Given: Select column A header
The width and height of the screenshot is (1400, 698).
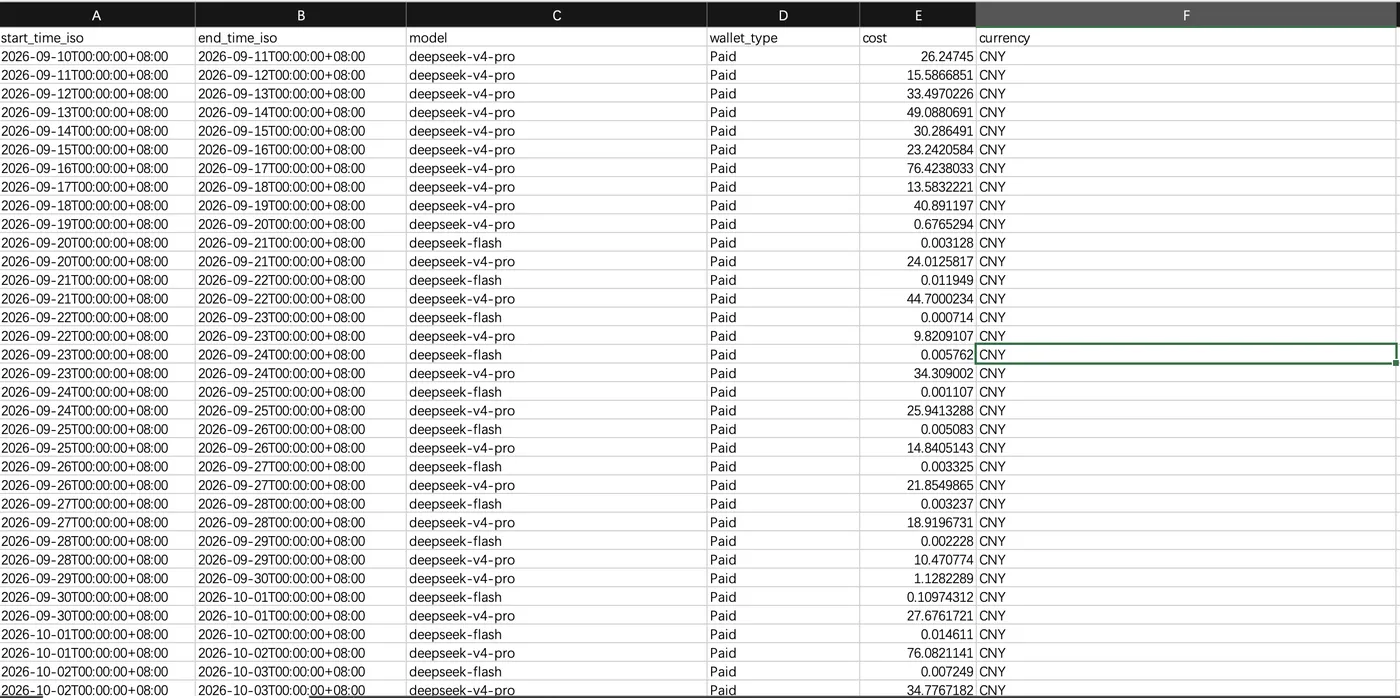Looking at the screenshot, I should (97, 15).
